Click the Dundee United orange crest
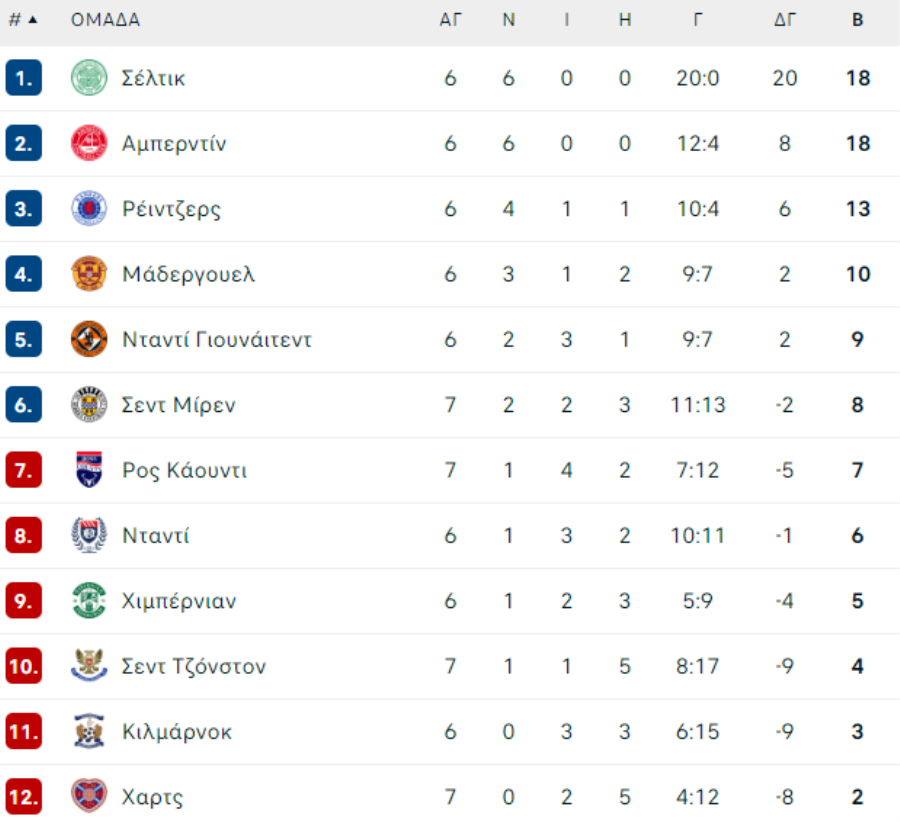Screen dimensions: 900x822 tap(89, 339)
